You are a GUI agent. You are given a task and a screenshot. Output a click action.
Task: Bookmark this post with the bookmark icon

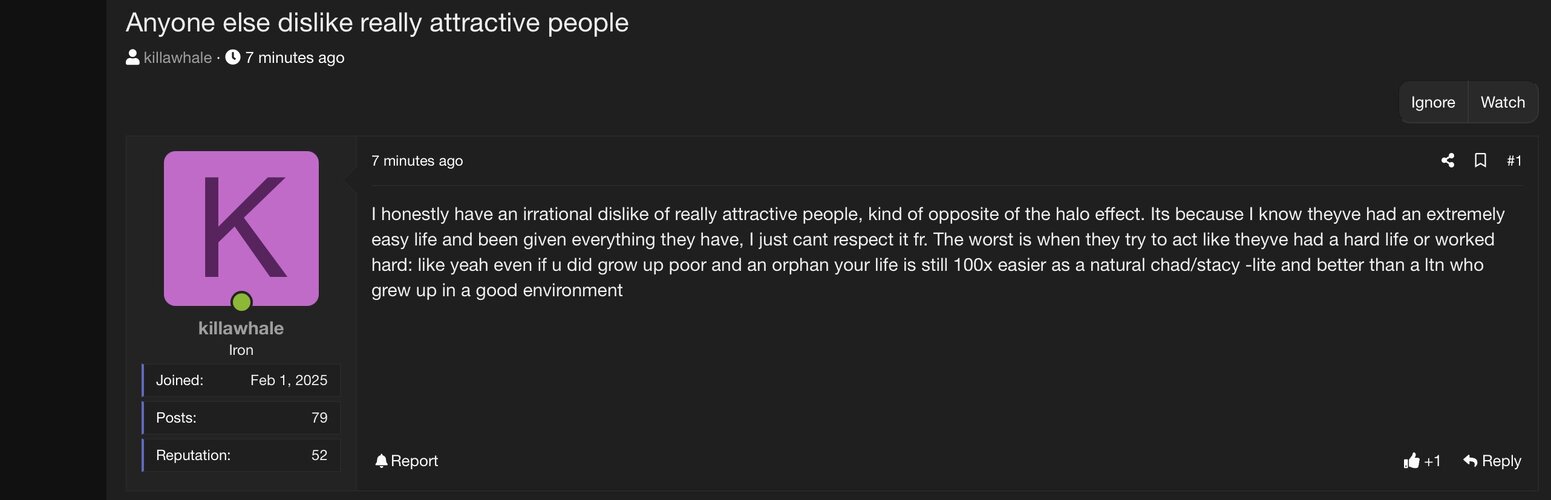(1480, 160)
